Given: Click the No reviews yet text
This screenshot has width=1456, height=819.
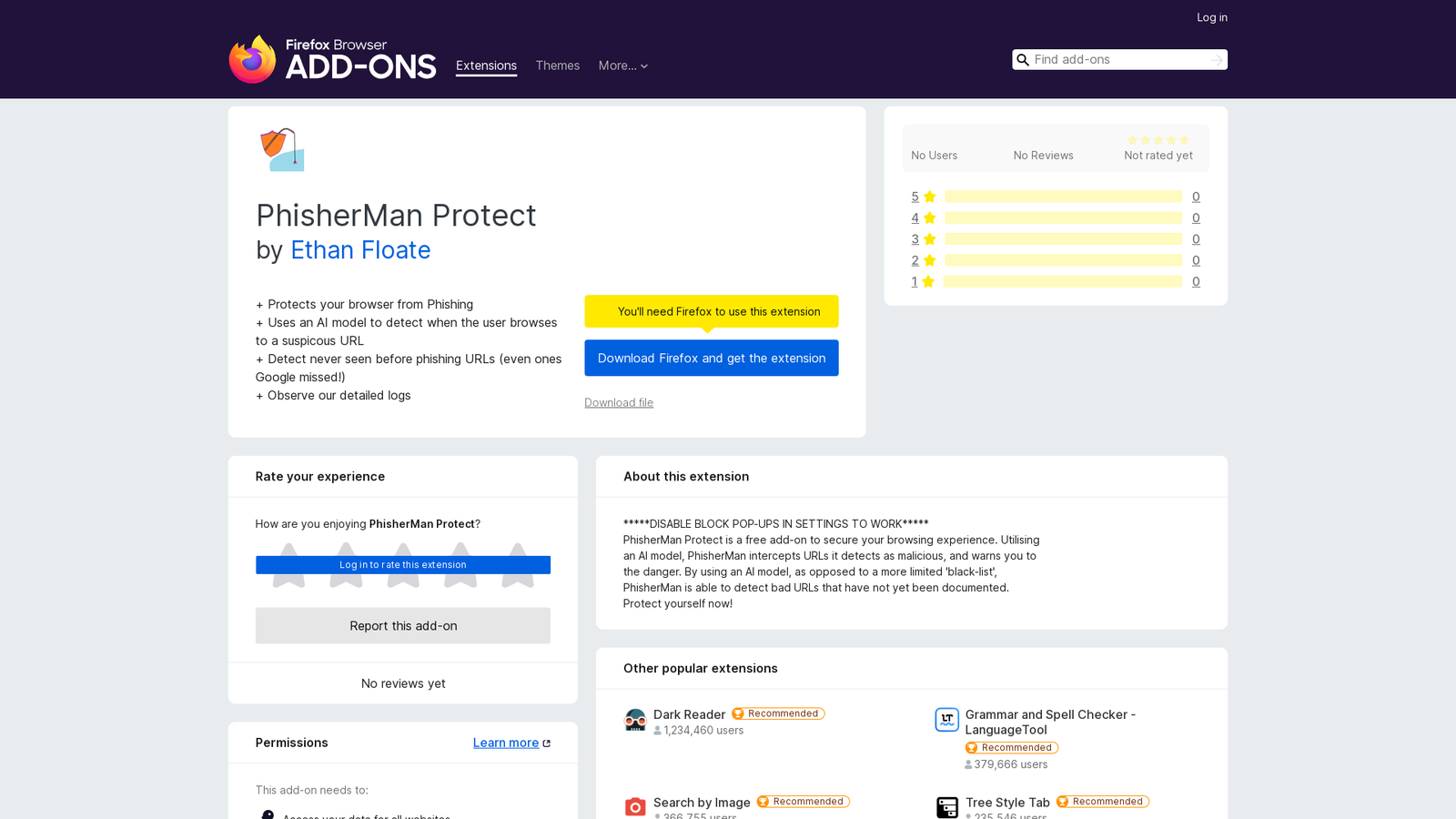Looking at the screenshot, I should point(403,683).
